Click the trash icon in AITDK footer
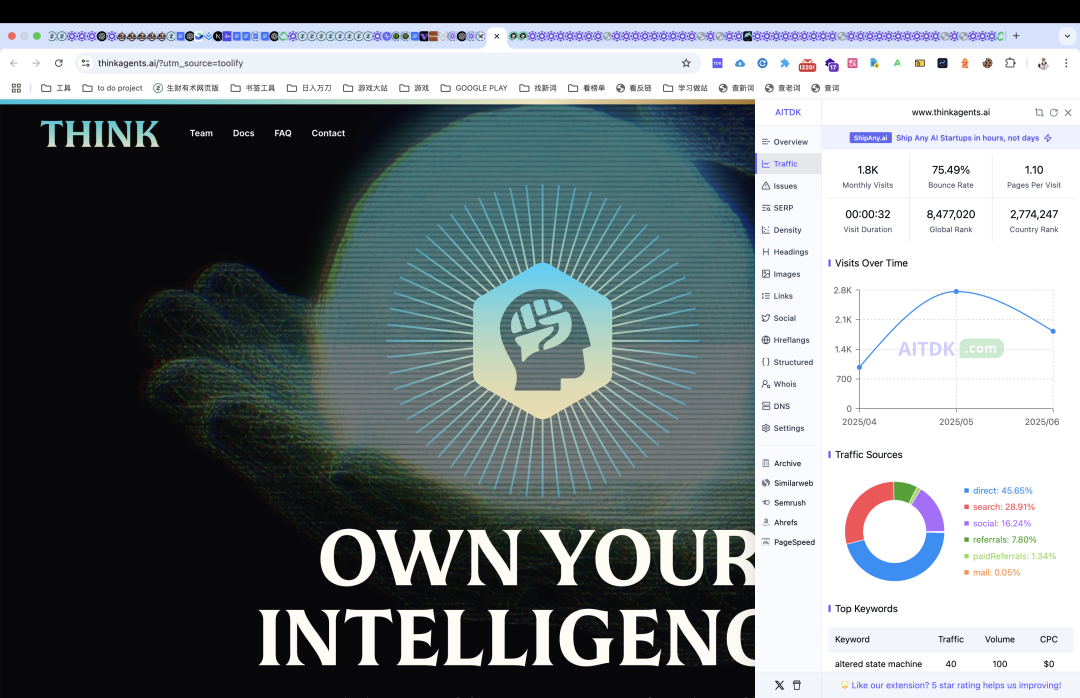The height and width of the screenshot is (698, 1080). [797, 686]
